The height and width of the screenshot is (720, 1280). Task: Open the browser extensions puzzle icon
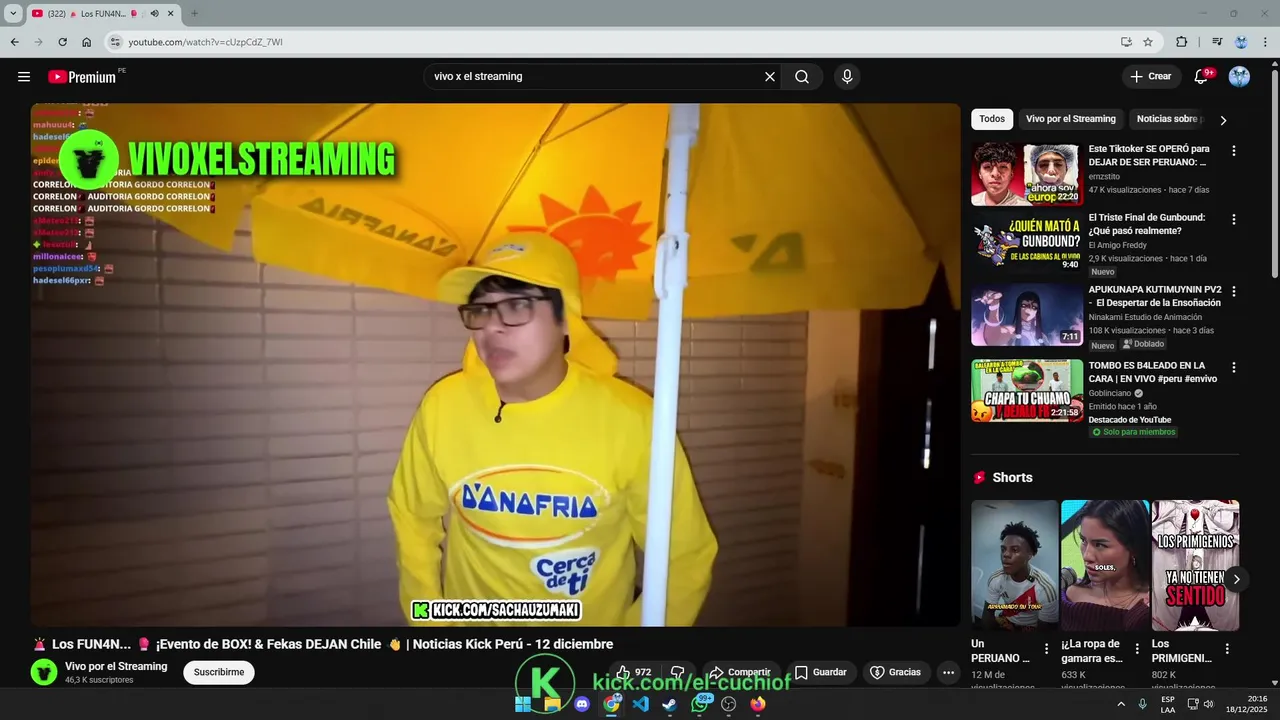coord(1182,42)
